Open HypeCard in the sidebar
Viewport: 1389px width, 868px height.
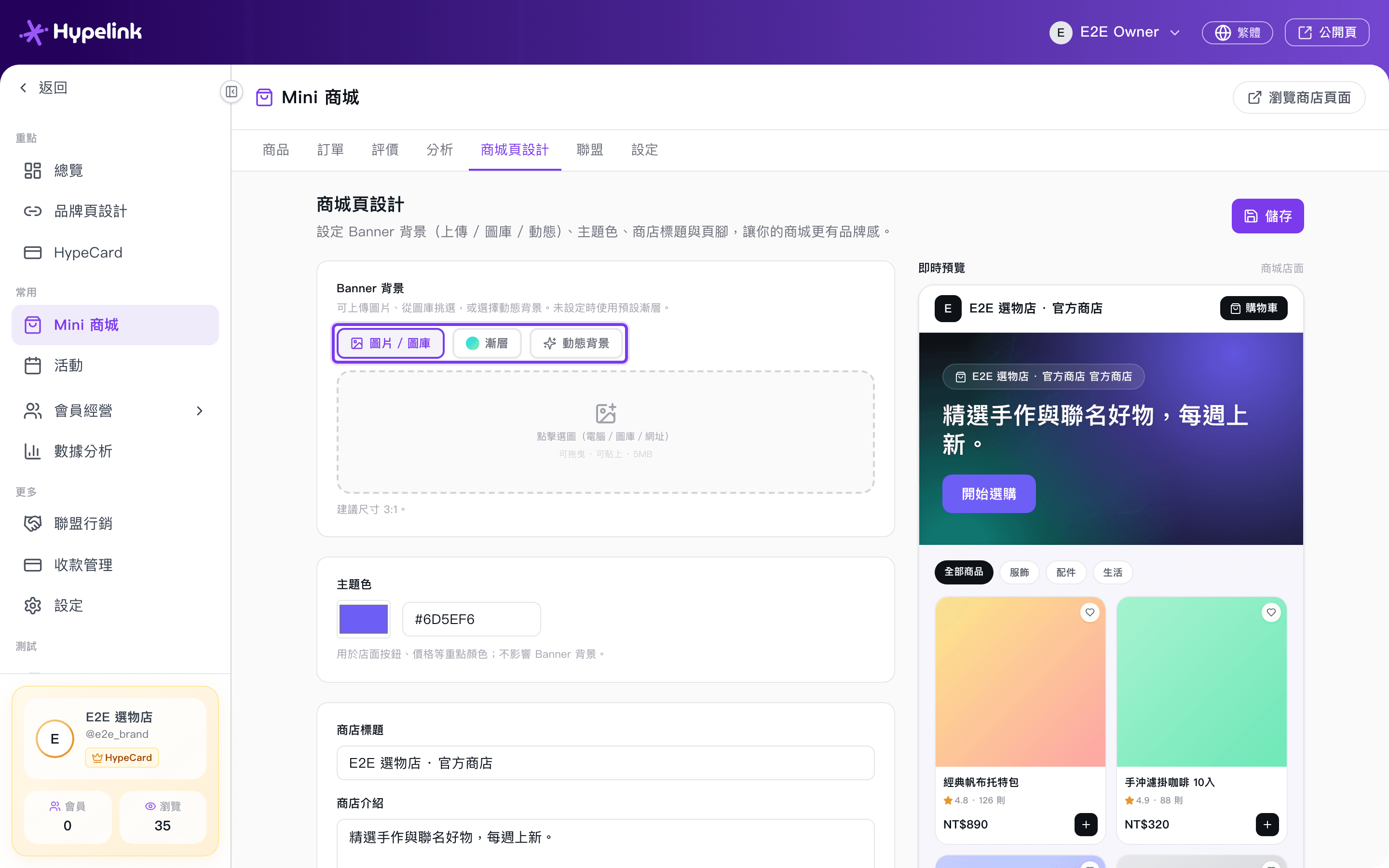(x=115, y=253)
